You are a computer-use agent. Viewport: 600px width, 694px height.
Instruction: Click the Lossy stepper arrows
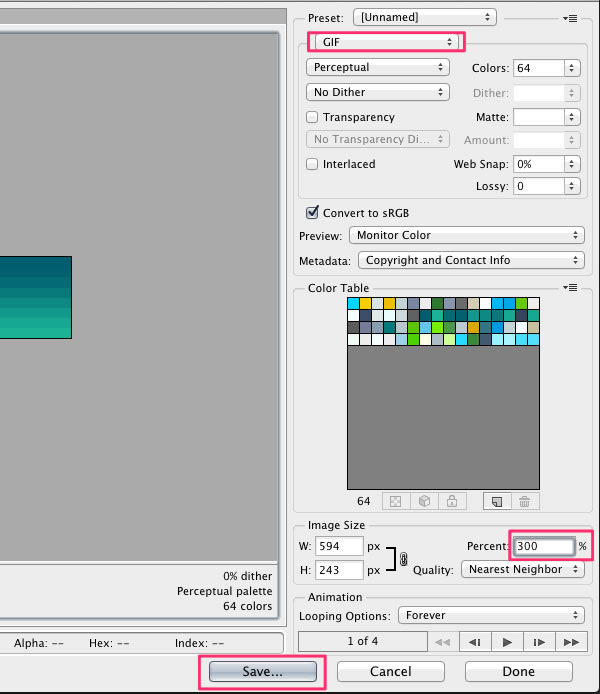(x=572, y=186)
